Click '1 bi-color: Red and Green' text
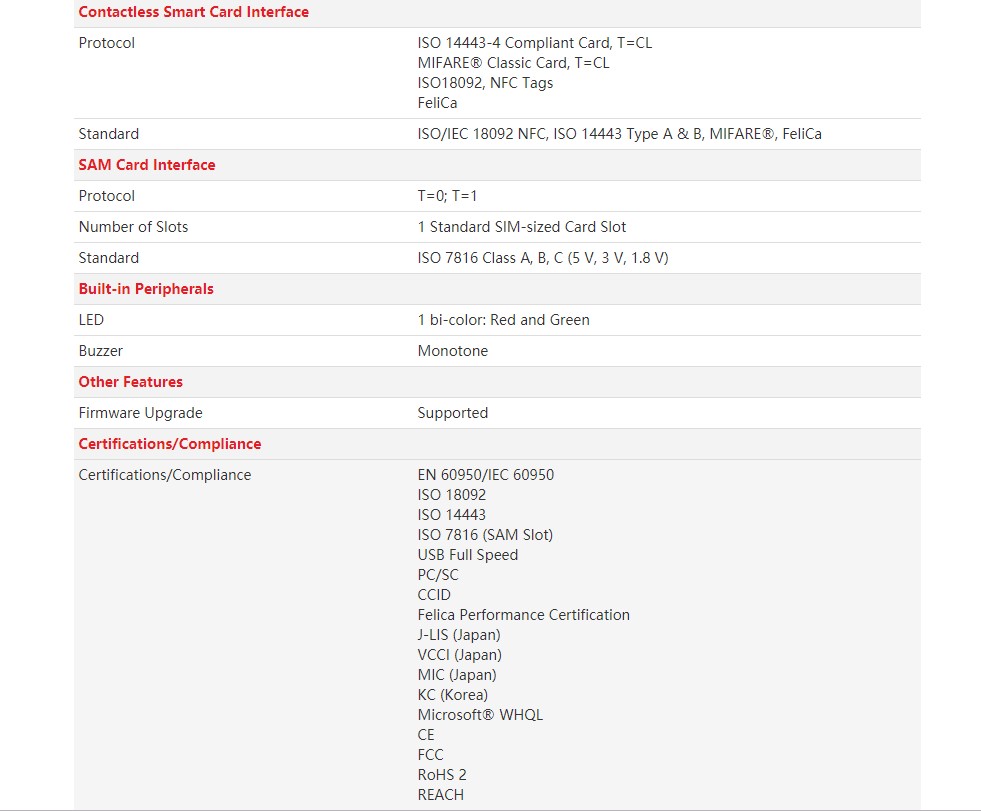This screenshot has width=981, height=811. [503, 320]
